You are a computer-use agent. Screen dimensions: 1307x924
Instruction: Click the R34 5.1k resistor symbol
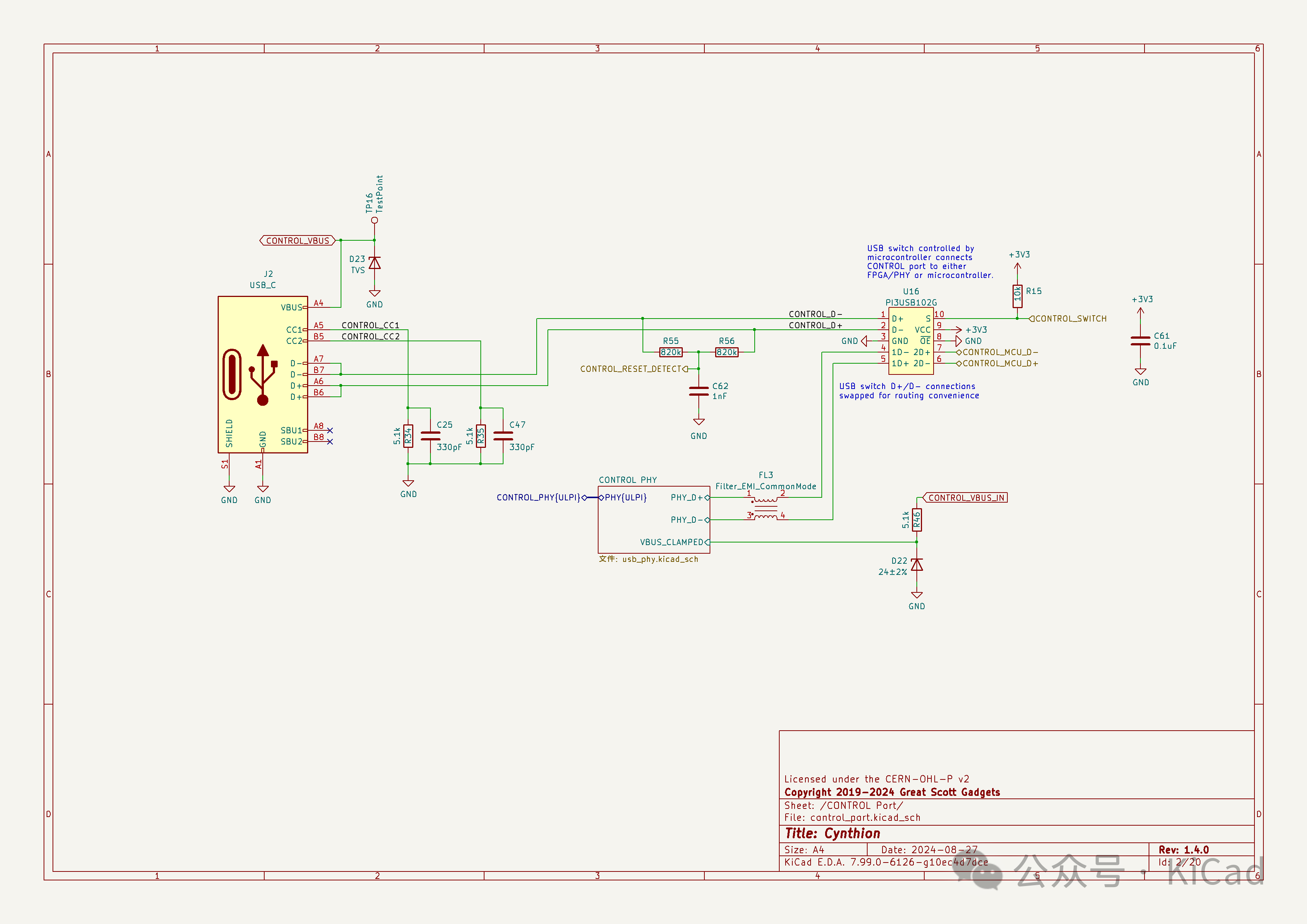[x=408, y=436]
